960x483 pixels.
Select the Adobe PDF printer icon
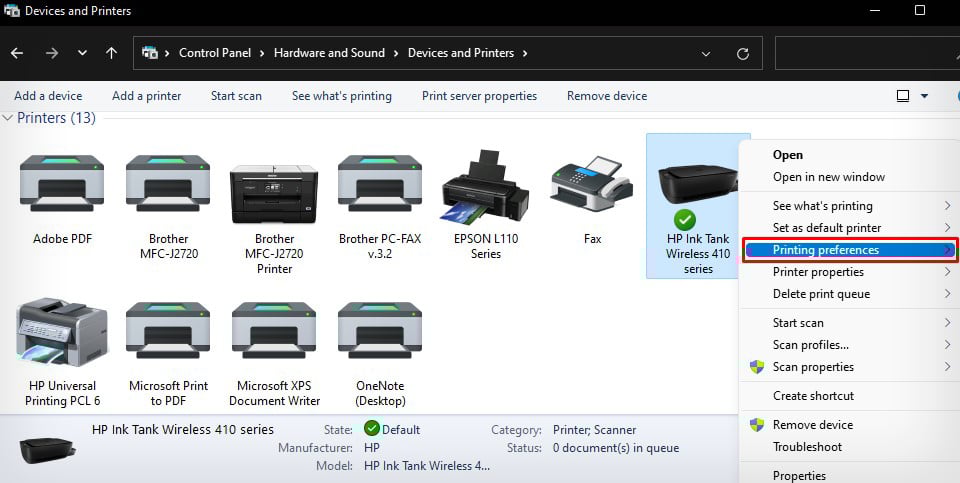coord(62,183)
